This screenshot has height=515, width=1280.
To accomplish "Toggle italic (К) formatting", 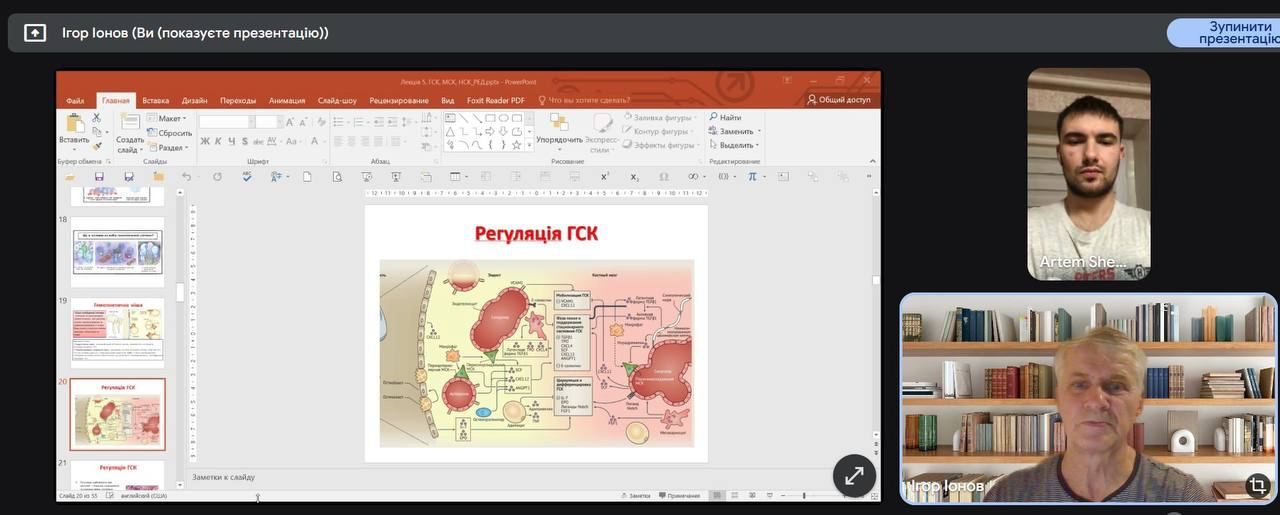I will coord(218,141).
